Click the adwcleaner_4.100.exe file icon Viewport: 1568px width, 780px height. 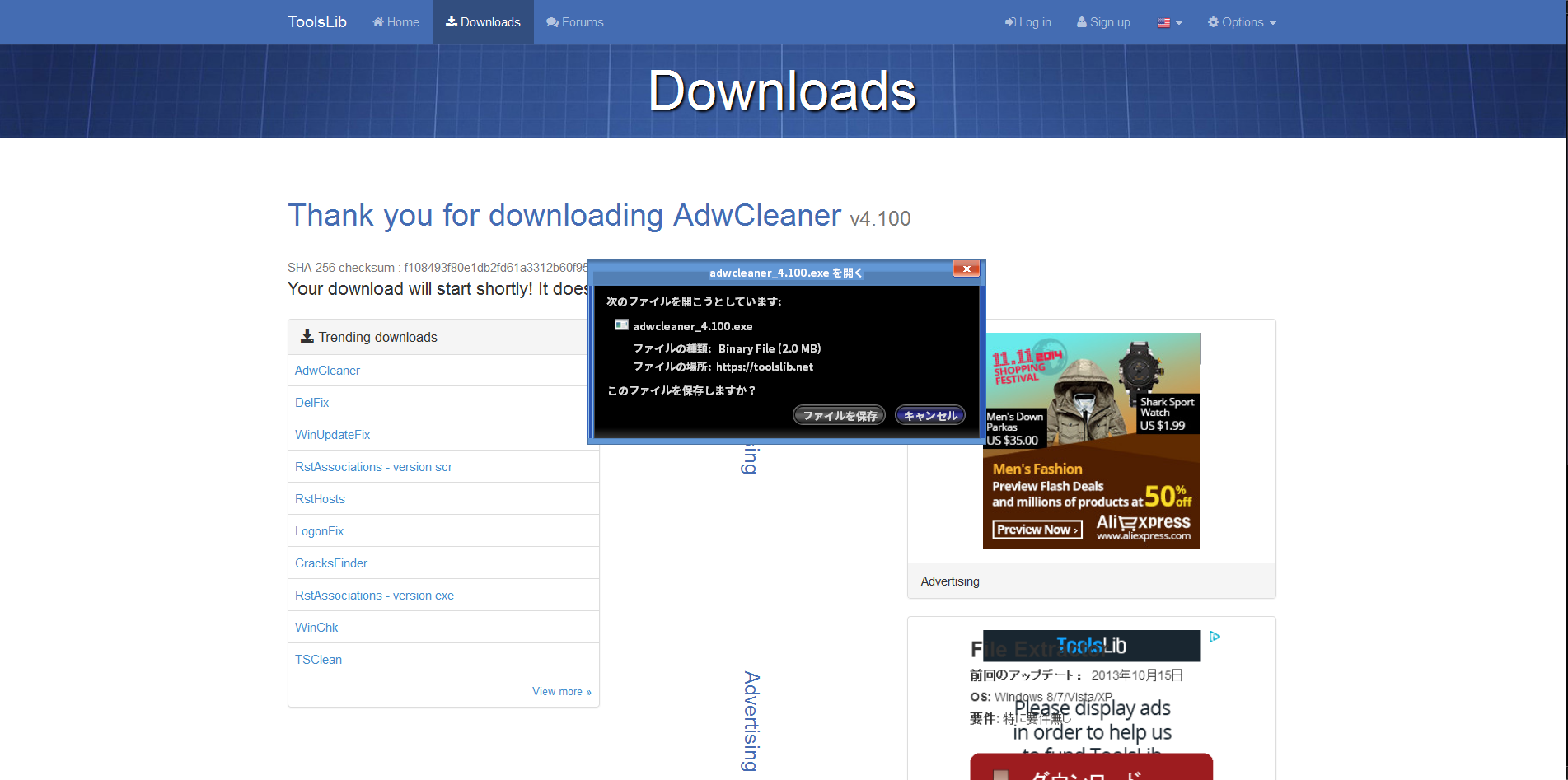[x=621, y=325]
